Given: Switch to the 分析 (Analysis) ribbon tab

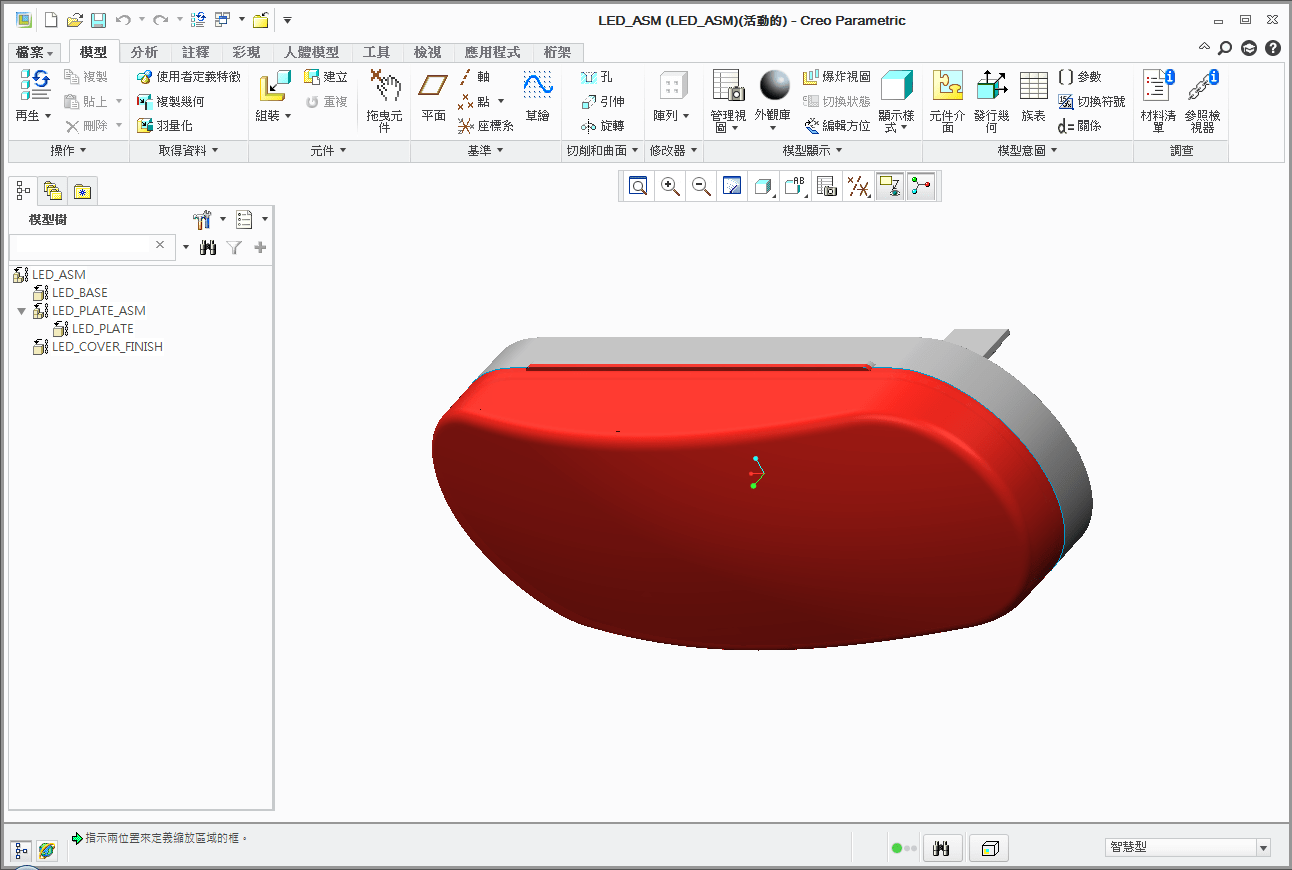Looking at the screenshot, I should pyautogui.click(x=144, y=52).
